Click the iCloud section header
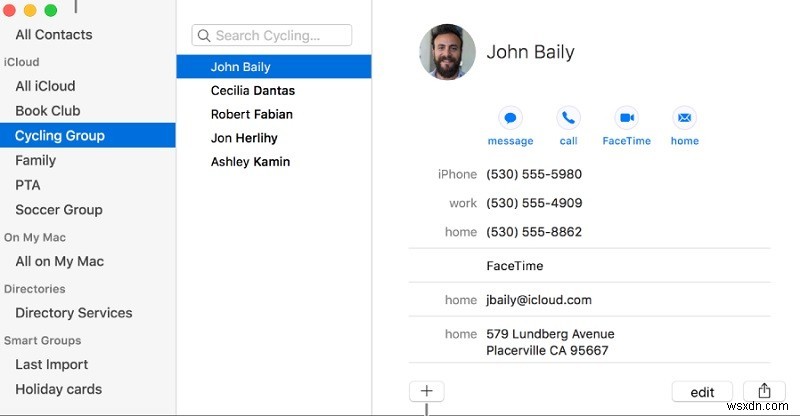The height and width of the screenshot is (416, 800). pos(21,62)
